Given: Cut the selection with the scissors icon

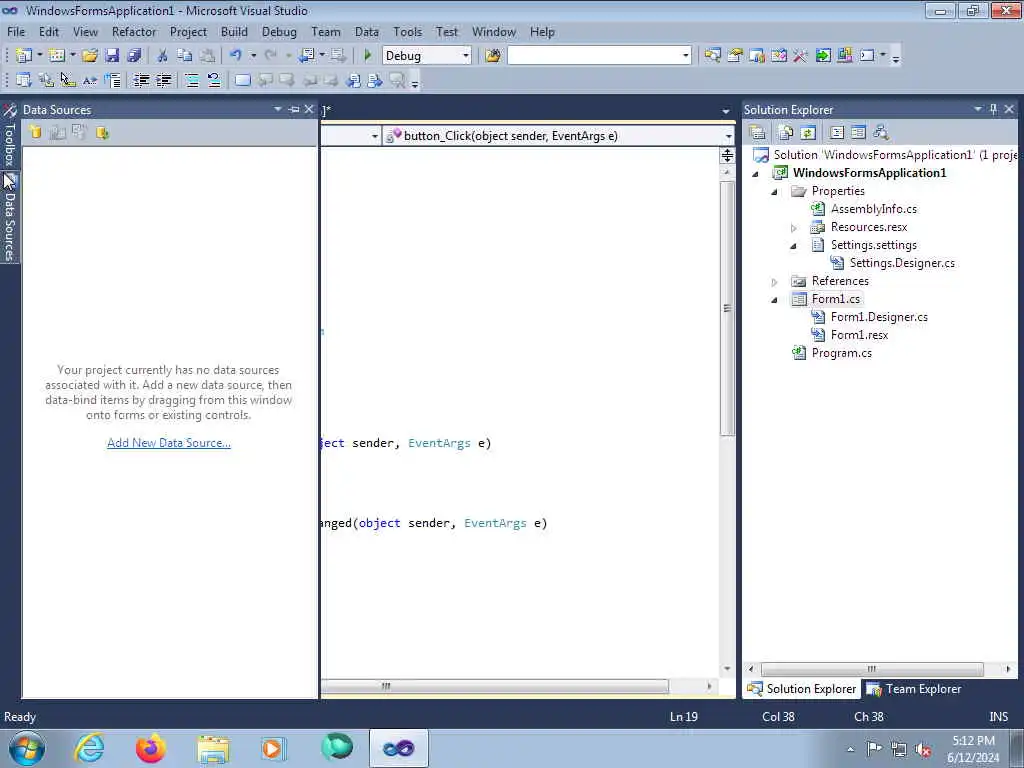Looking at the screenshot, I should [163, 56].
